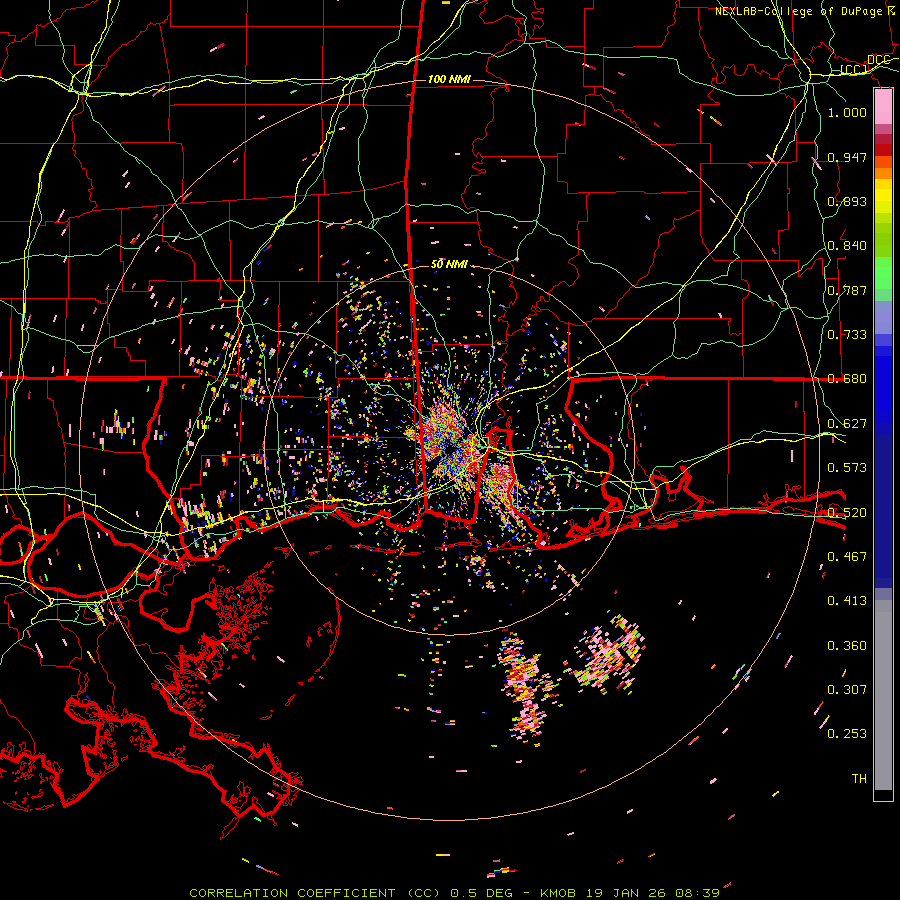Click the 100 NMI range ring label

(x=449, y=79)
